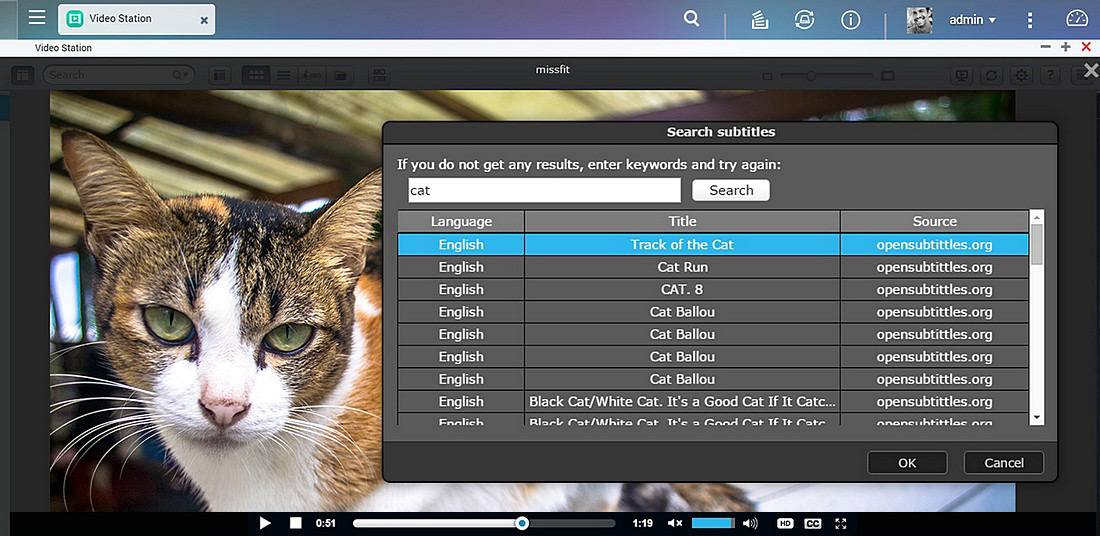The width and height of the screenshot is (1100, 536).
Task: Click the subtitle keyword input field
Action: point(544,190)
